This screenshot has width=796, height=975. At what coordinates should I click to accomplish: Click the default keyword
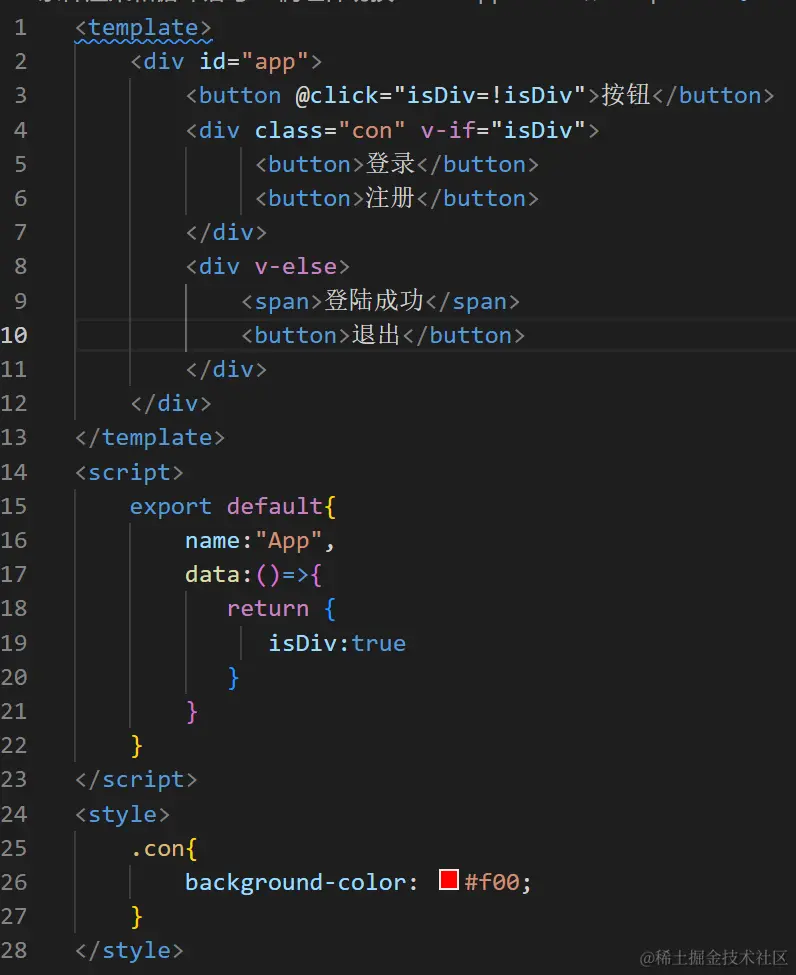274,507
